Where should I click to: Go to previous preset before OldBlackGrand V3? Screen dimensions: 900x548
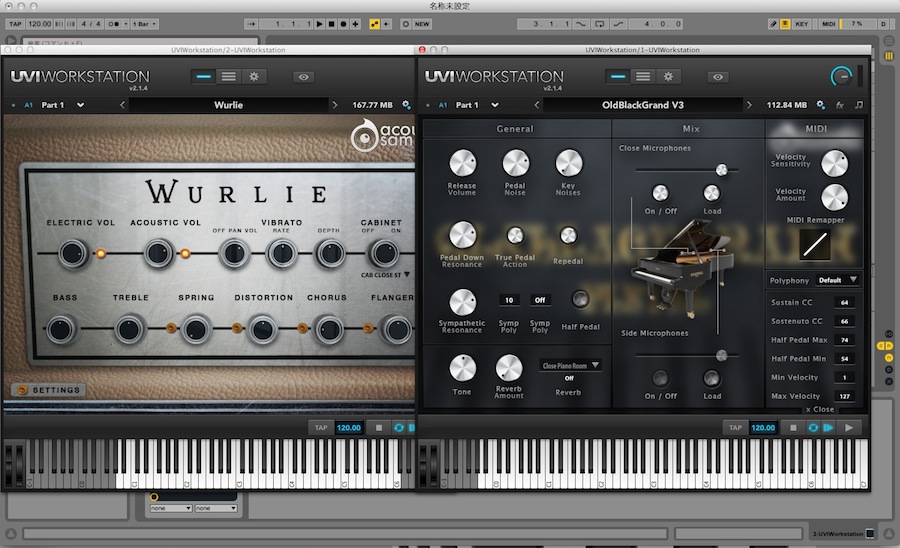[537, 105]
